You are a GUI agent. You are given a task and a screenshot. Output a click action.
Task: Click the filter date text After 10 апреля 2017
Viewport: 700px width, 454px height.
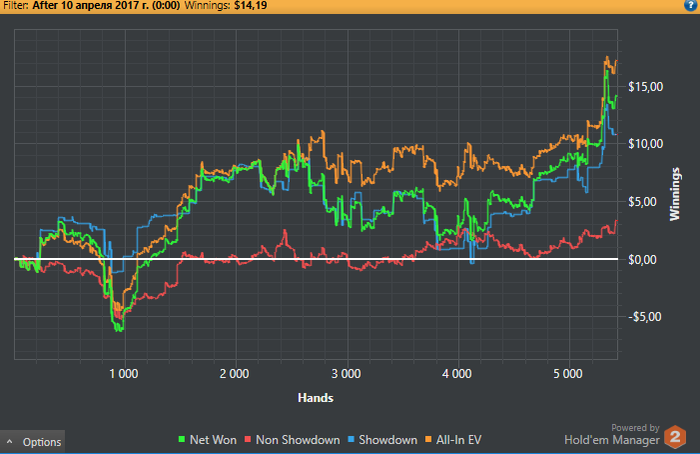[106, 5]
